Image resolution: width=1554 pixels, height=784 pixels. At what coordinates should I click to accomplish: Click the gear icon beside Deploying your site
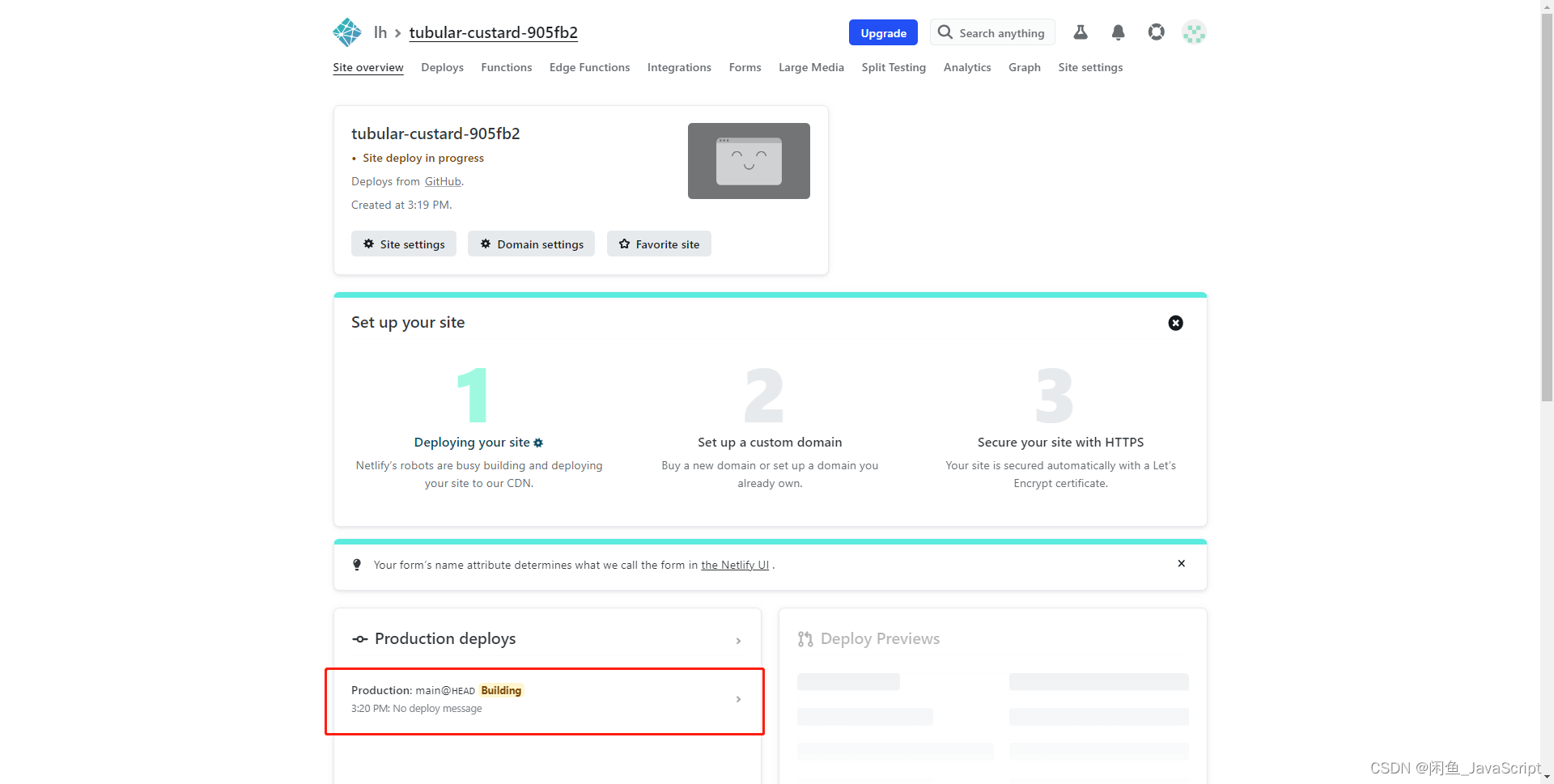tap(538, 443)
